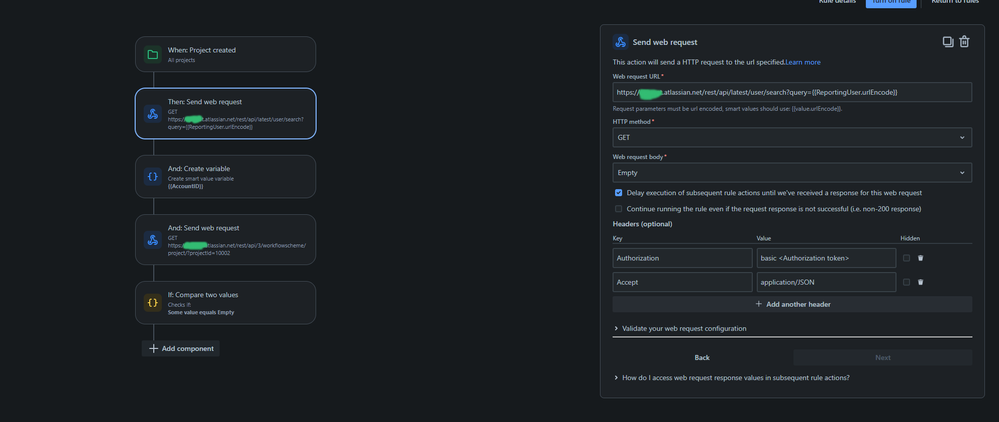Viewport: 999px width, 422px height.
Task: Click the webhook icon on 'Then: Send web request'
Action: [x=152, y=113]
